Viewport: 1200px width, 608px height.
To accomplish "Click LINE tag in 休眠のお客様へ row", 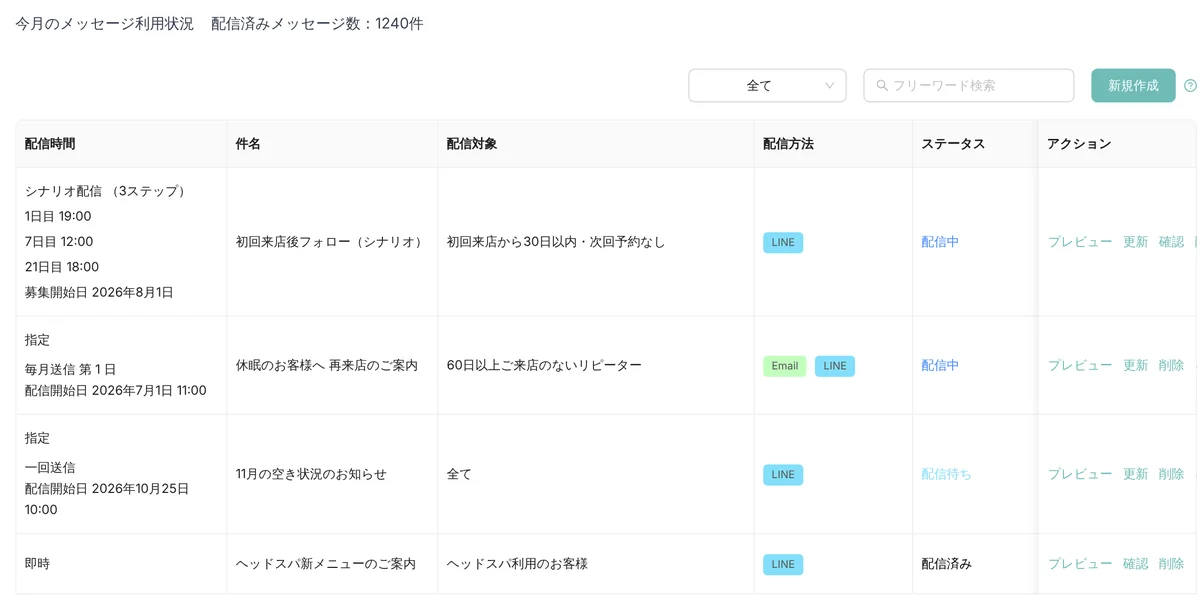I will [835, 366].
